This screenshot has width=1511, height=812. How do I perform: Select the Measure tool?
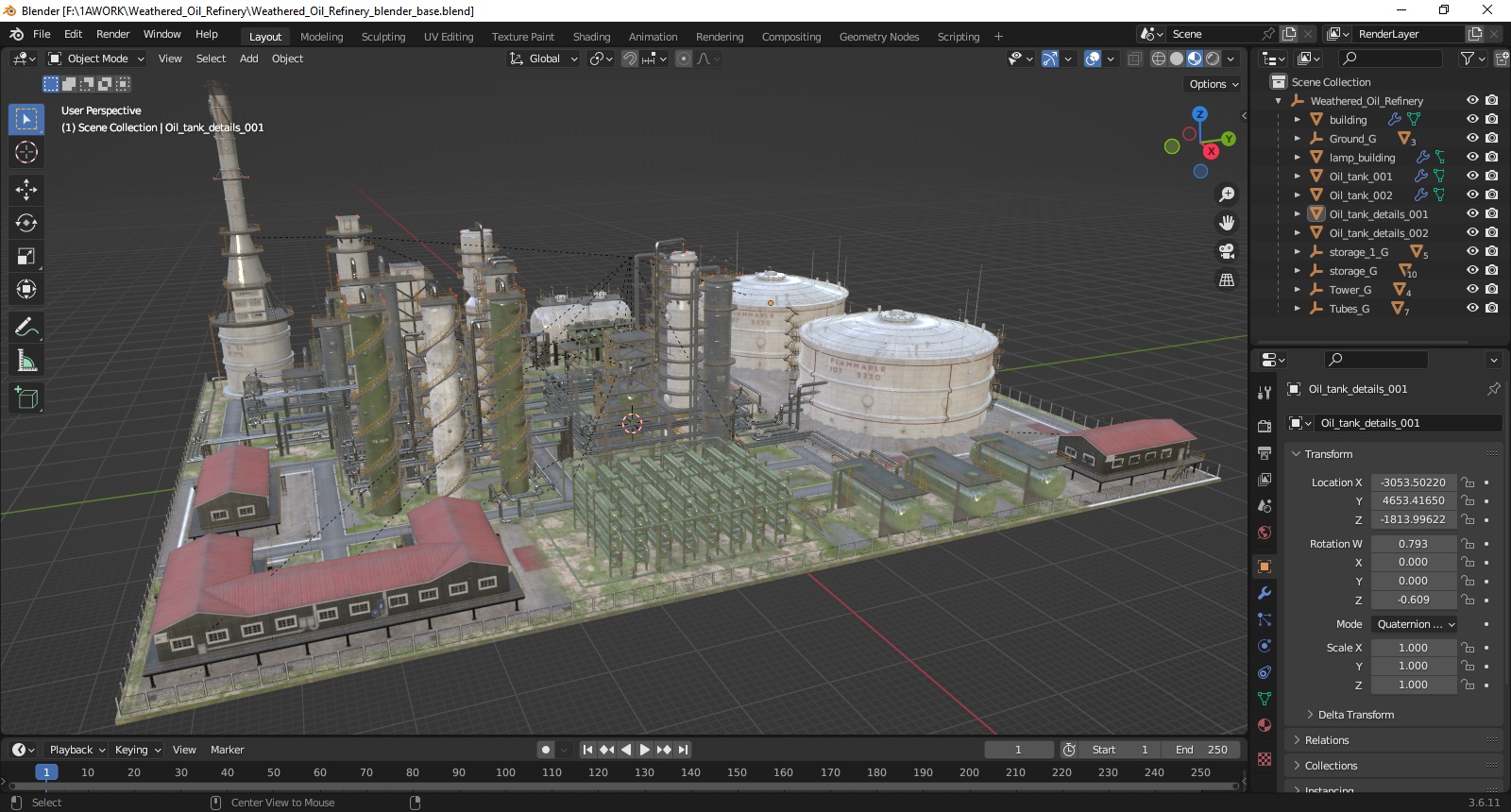[26, 361]
